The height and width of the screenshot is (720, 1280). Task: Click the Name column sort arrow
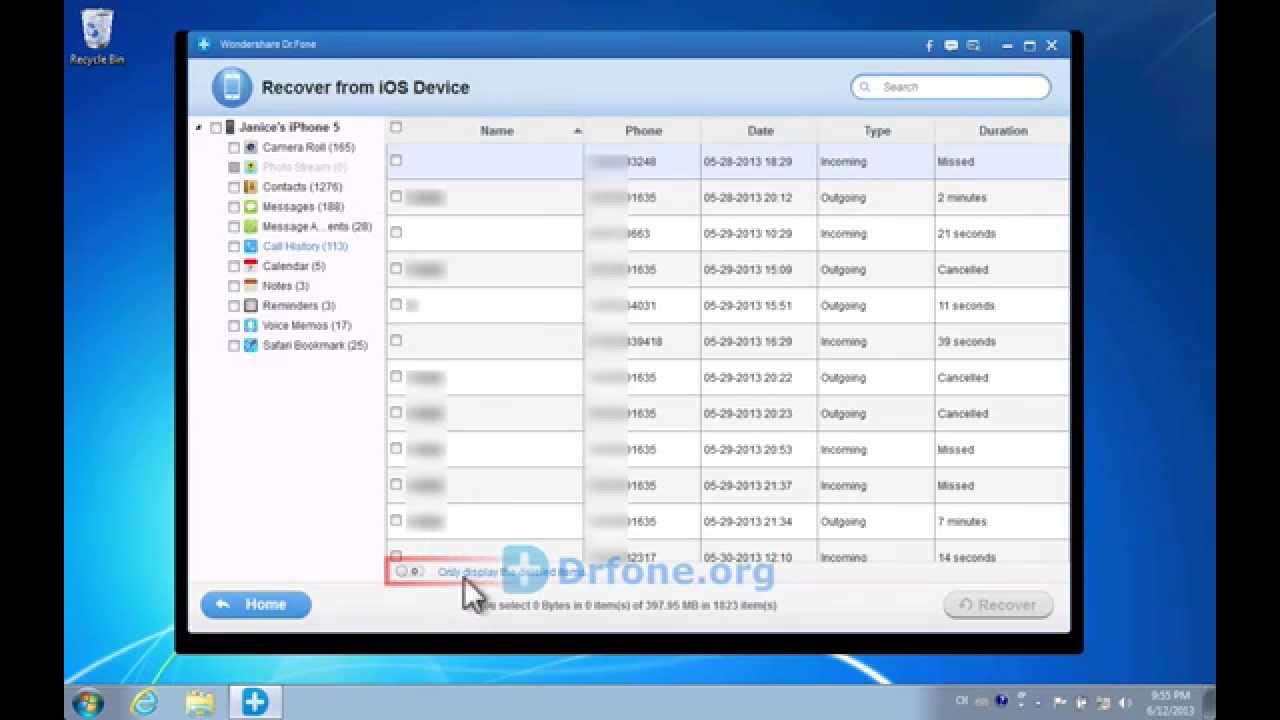point(577,131)
